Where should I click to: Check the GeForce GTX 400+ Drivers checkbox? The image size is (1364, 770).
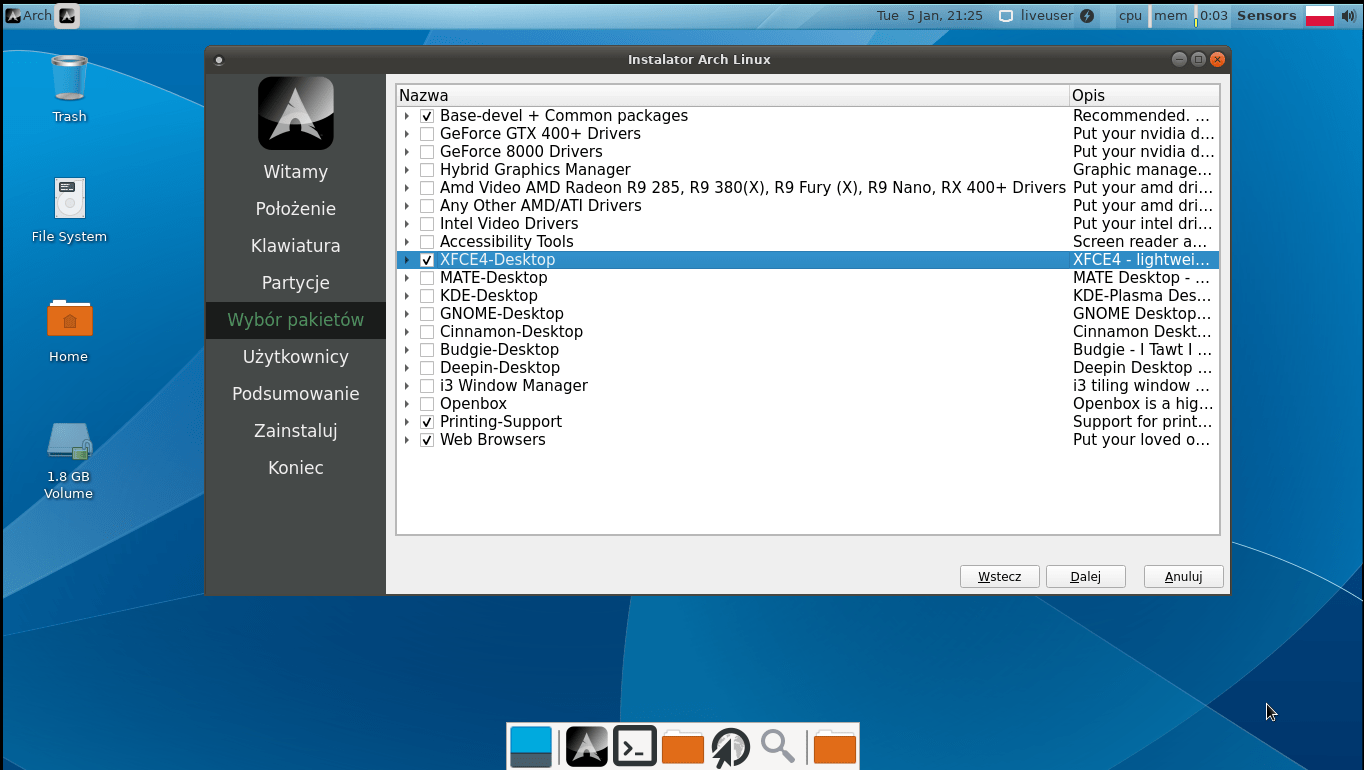click(x=427, y=134)
